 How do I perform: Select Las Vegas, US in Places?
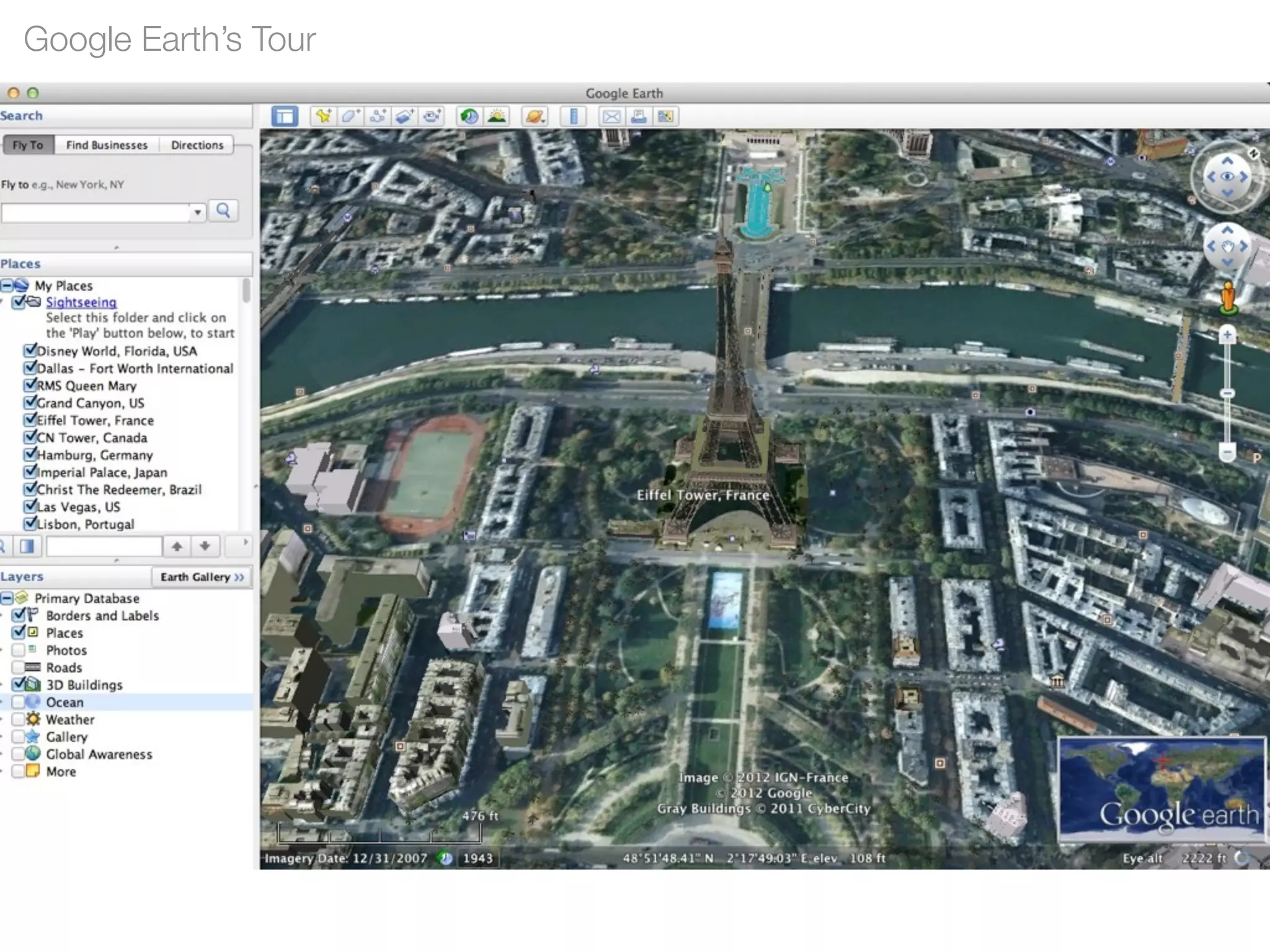78,507
